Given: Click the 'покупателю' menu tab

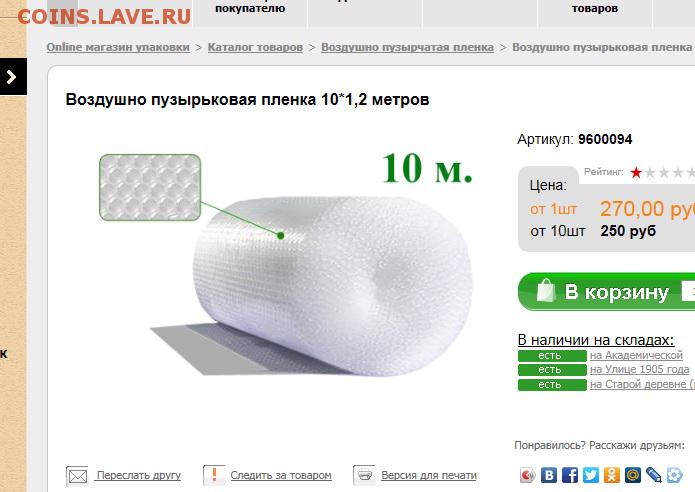Looking at the screenshot, I should 250,9.
